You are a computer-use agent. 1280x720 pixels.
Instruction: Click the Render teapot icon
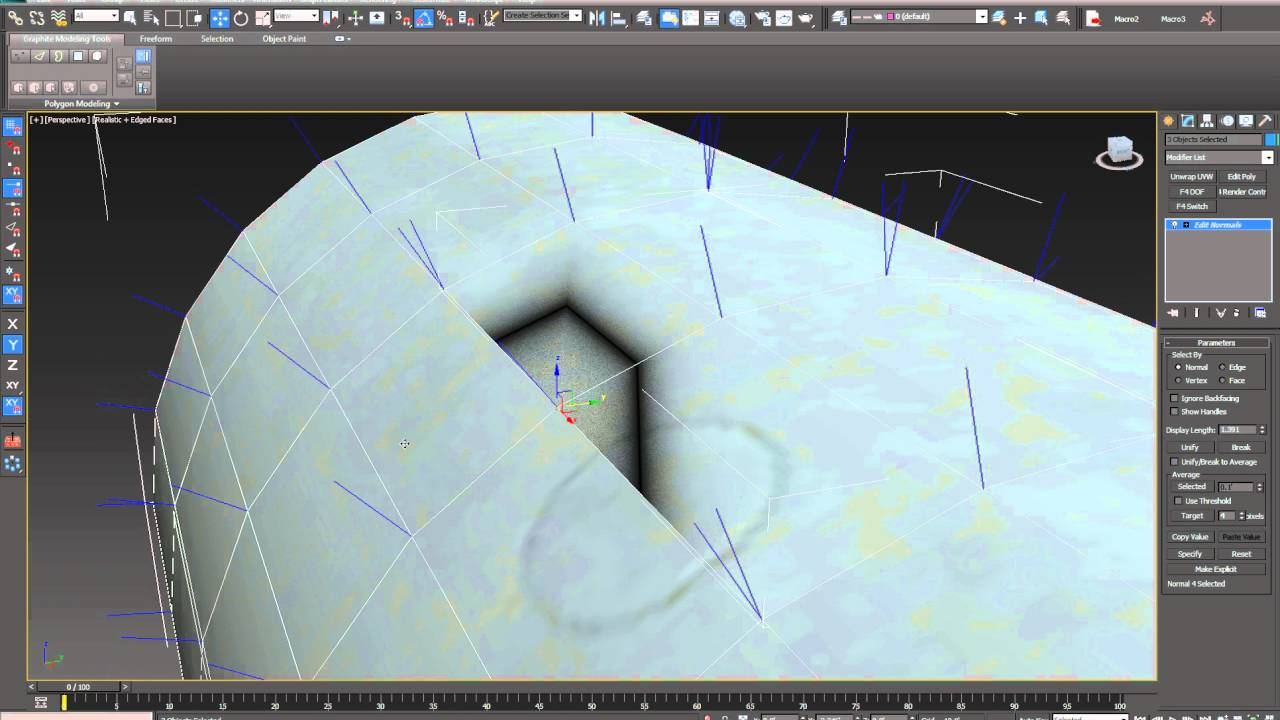pos(806,17)
